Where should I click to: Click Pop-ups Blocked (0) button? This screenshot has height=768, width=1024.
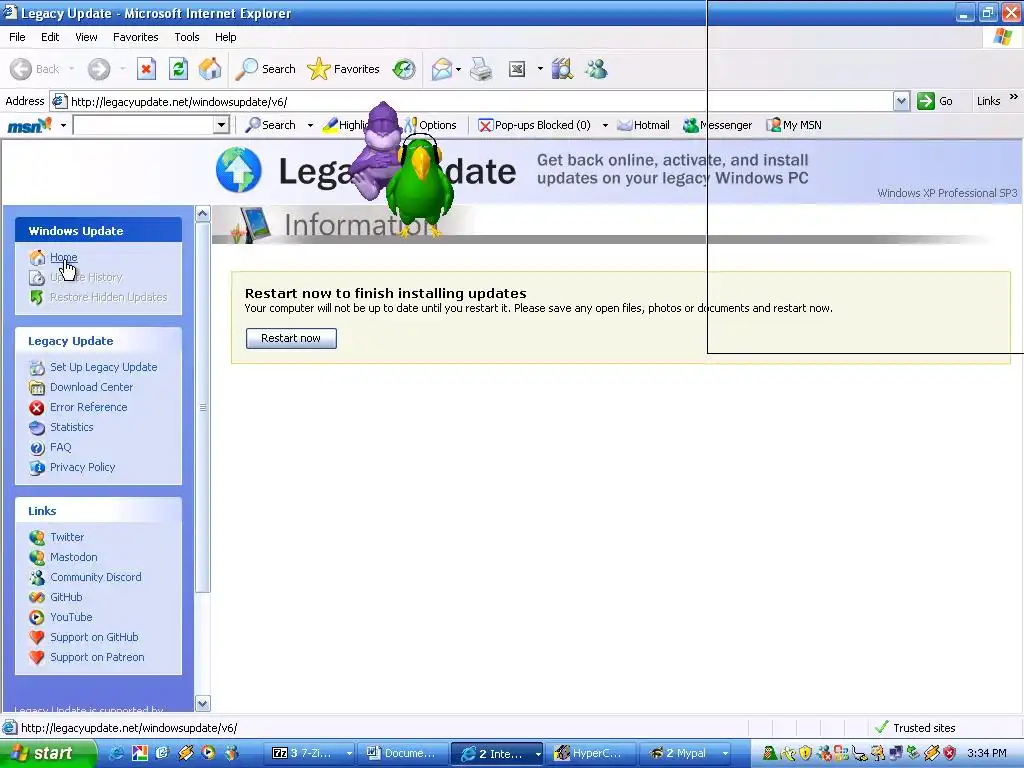pos(534,125)
